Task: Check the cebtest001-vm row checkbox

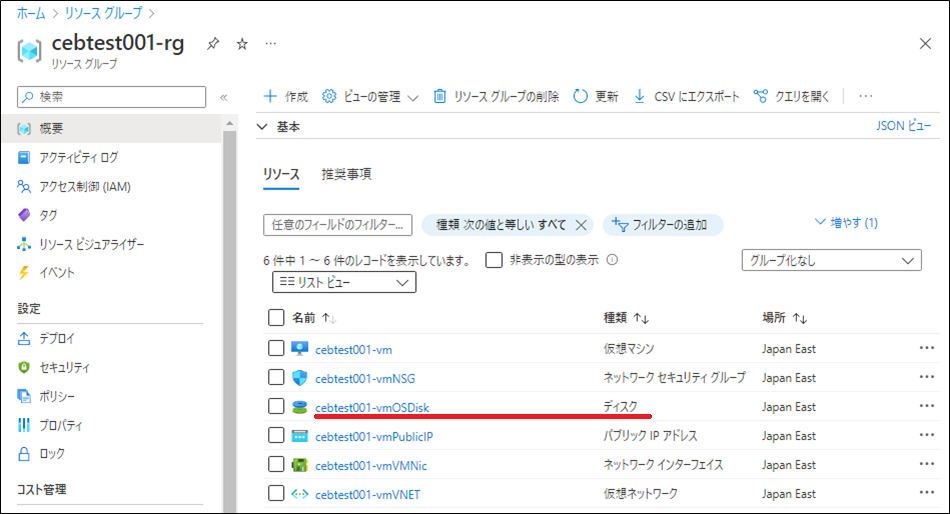Action: [x=276, y=348]
